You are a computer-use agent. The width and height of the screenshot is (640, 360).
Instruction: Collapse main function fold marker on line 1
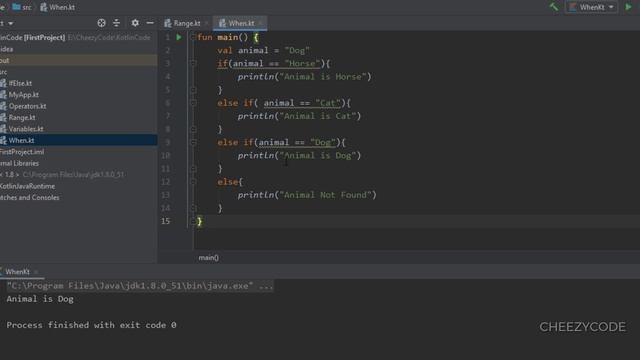193,37
